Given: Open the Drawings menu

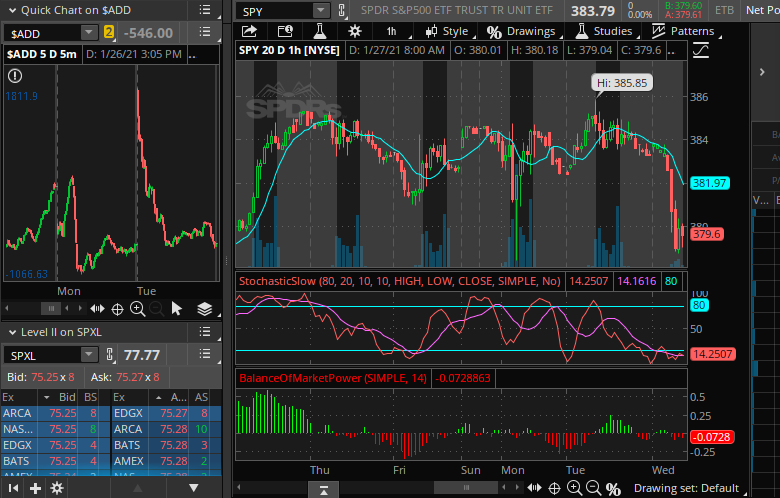Looking at the screenshot, I should pos(523,31).
